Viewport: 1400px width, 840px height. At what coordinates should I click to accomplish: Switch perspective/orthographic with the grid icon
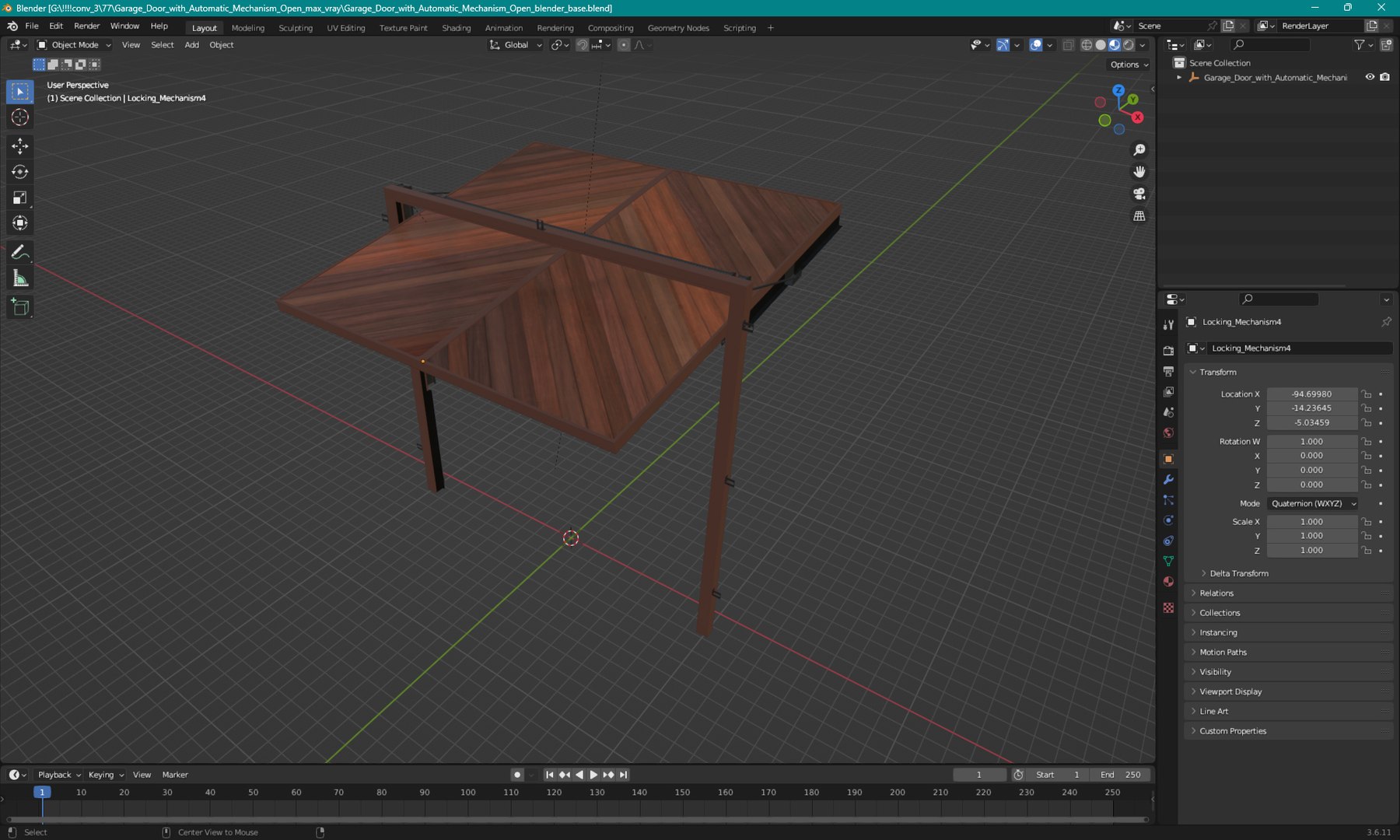[1139, 216]
